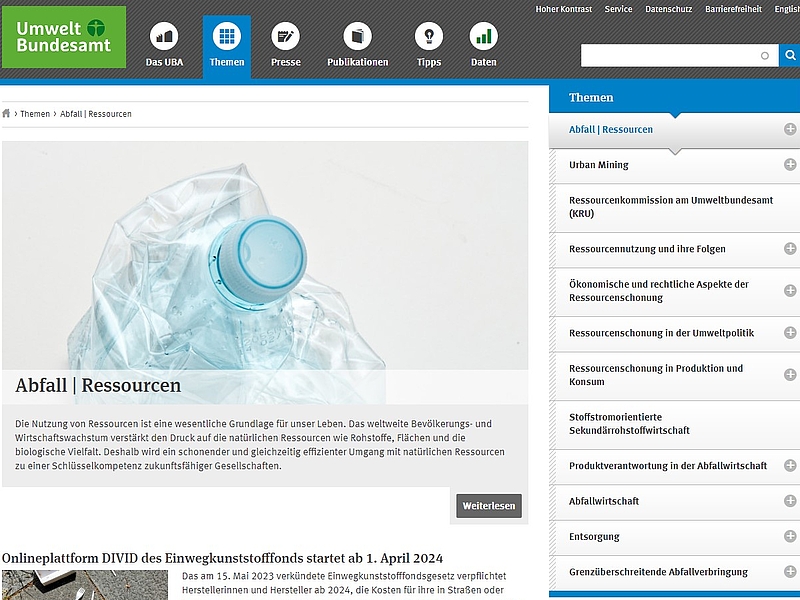Expand the Entsorgung sidebar item
800x600 pixels.
[x=789, y=537]
